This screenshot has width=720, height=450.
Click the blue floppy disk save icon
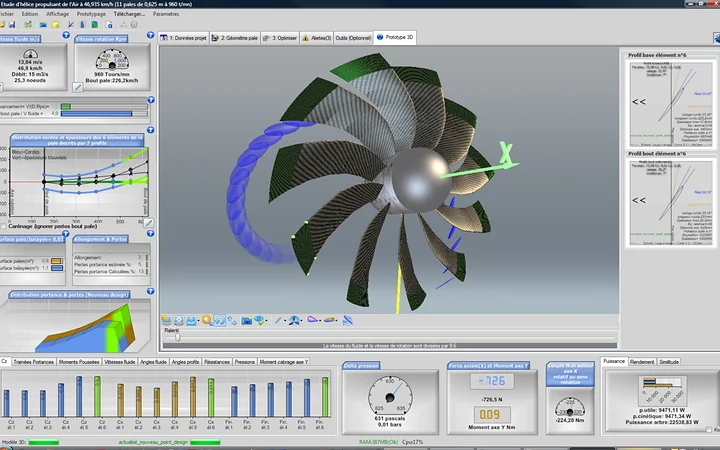[12, 24]
